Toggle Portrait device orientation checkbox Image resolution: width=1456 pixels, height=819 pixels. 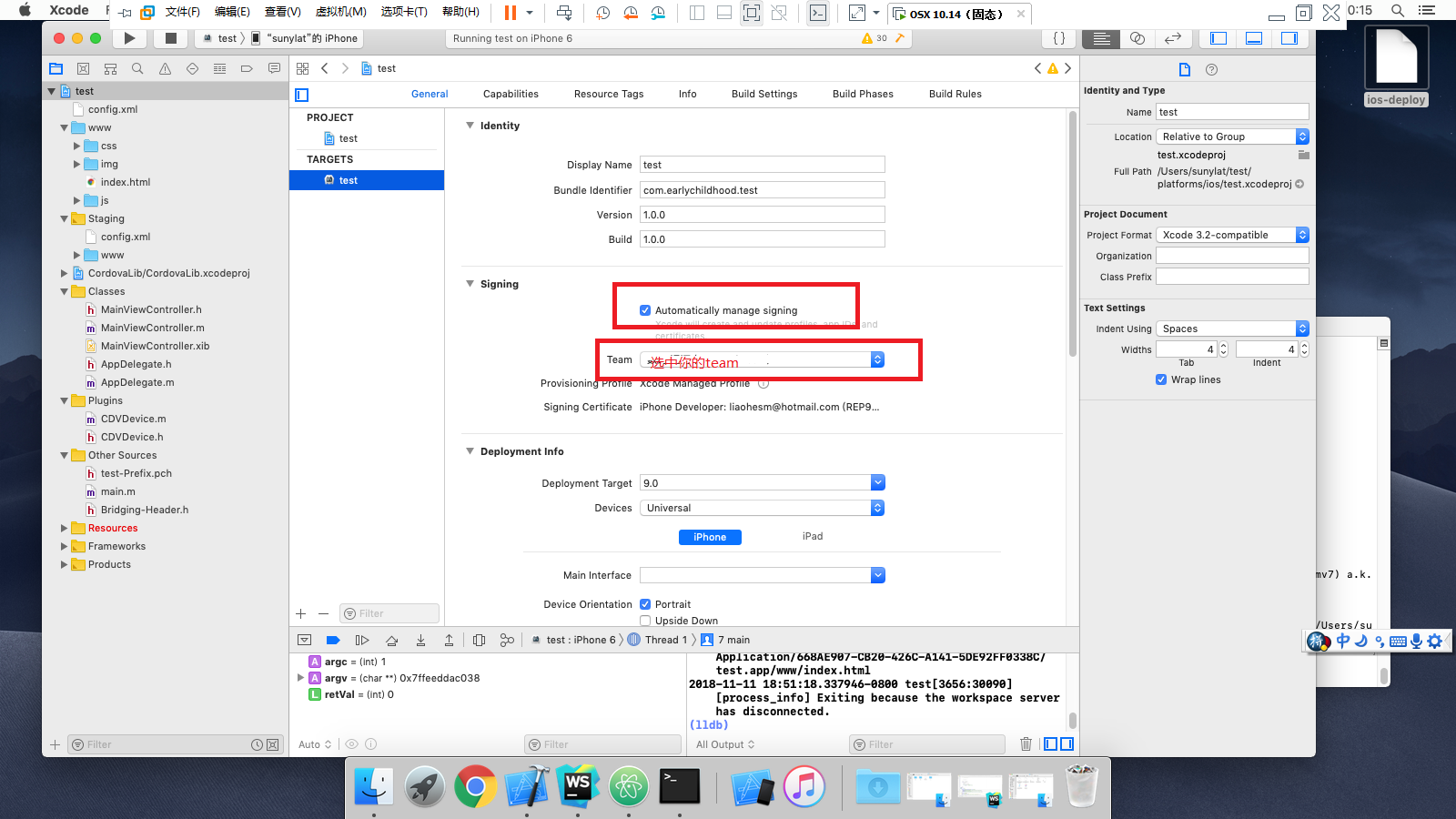coord(645,604)
